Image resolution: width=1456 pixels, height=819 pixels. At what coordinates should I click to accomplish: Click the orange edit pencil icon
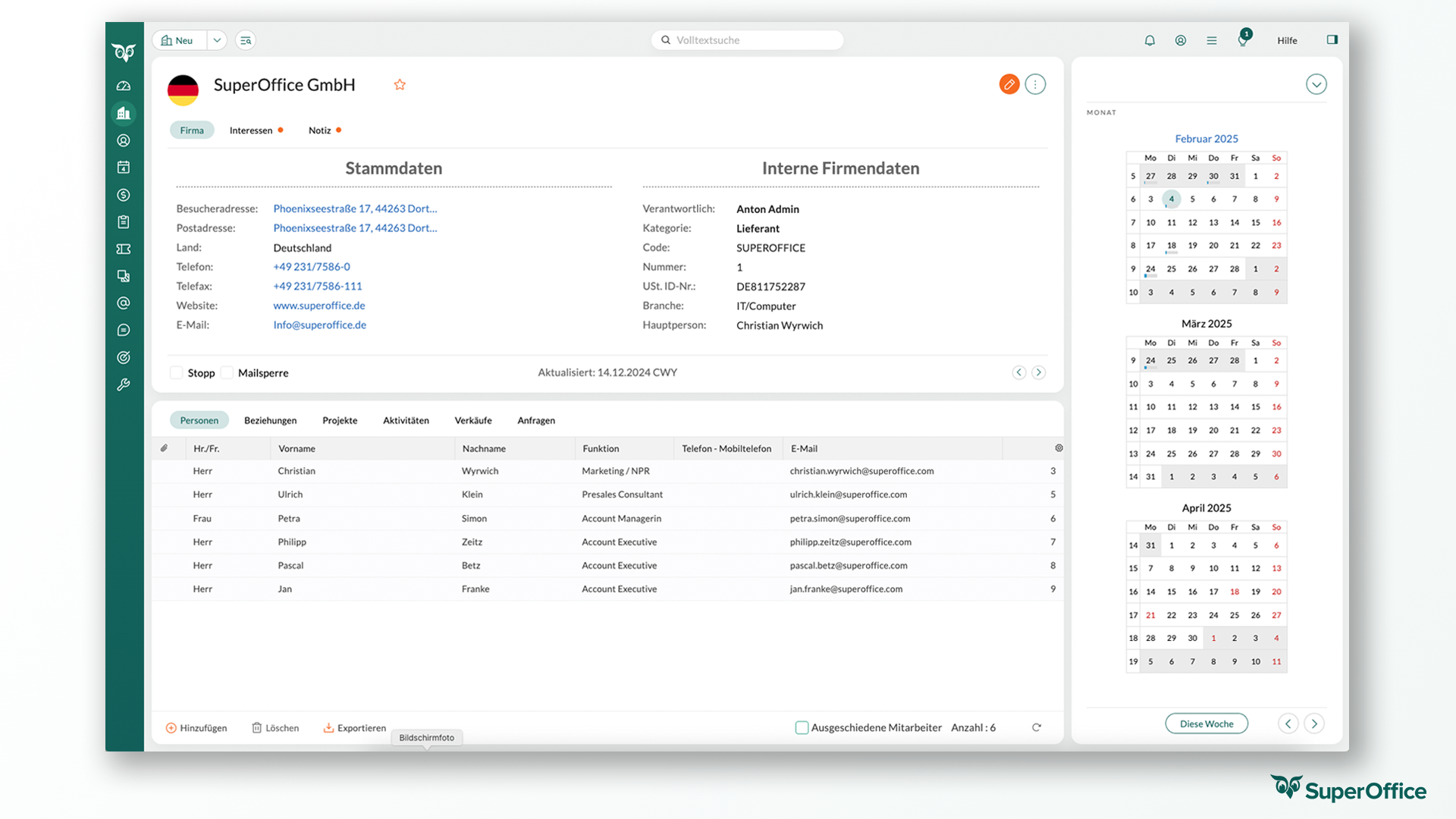1009,84
